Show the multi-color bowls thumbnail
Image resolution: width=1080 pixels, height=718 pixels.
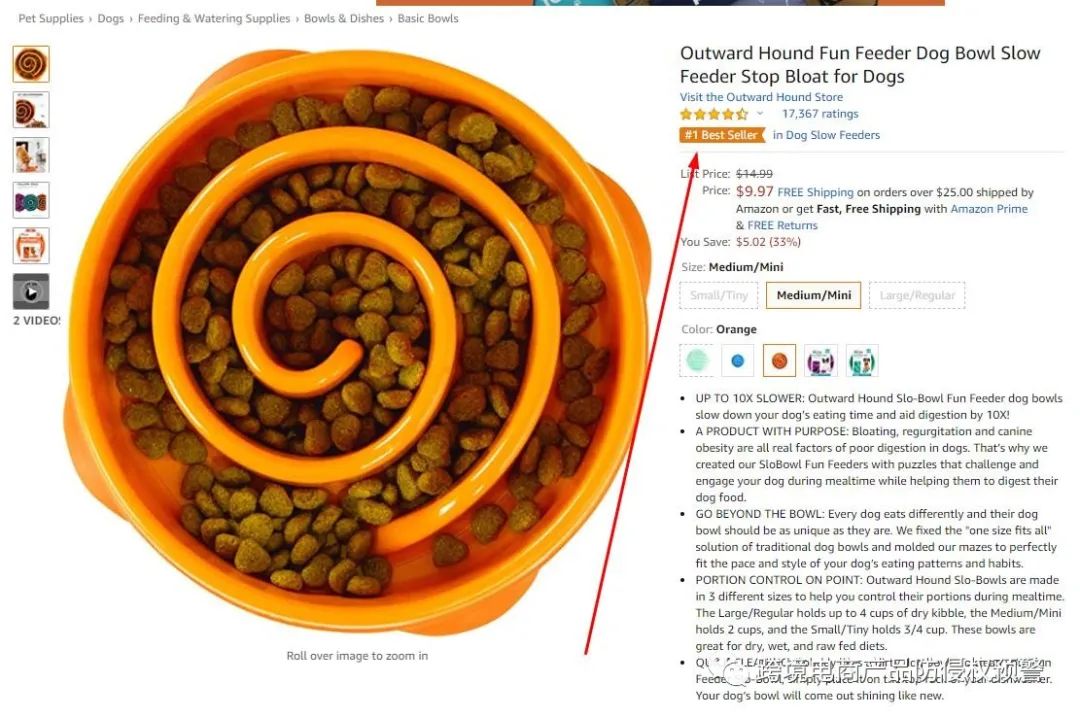(x=31, y=201)
